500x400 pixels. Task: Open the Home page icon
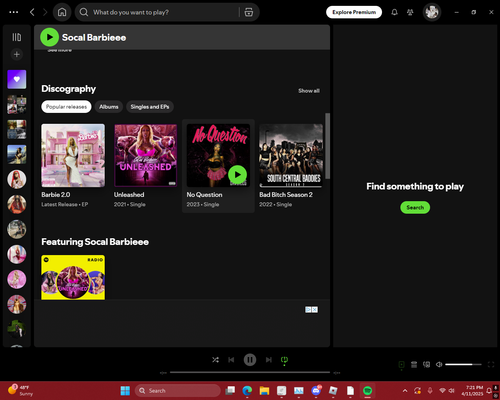(62, 12)
